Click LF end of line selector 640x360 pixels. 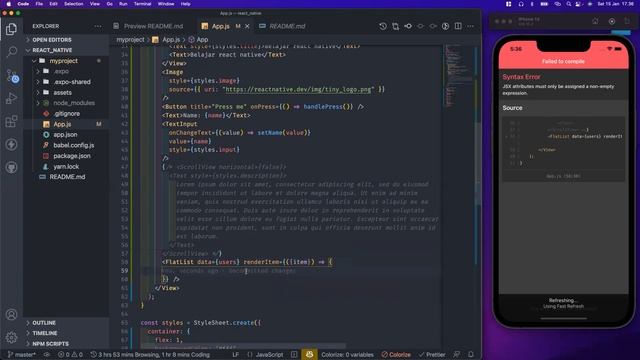236,355
